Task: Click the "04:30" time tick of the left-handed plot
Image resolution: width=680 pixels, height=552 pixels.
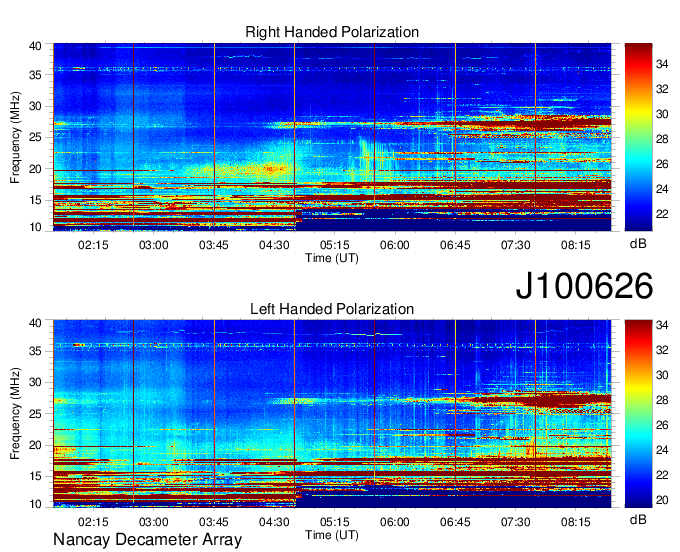Action: pos(274,522)
